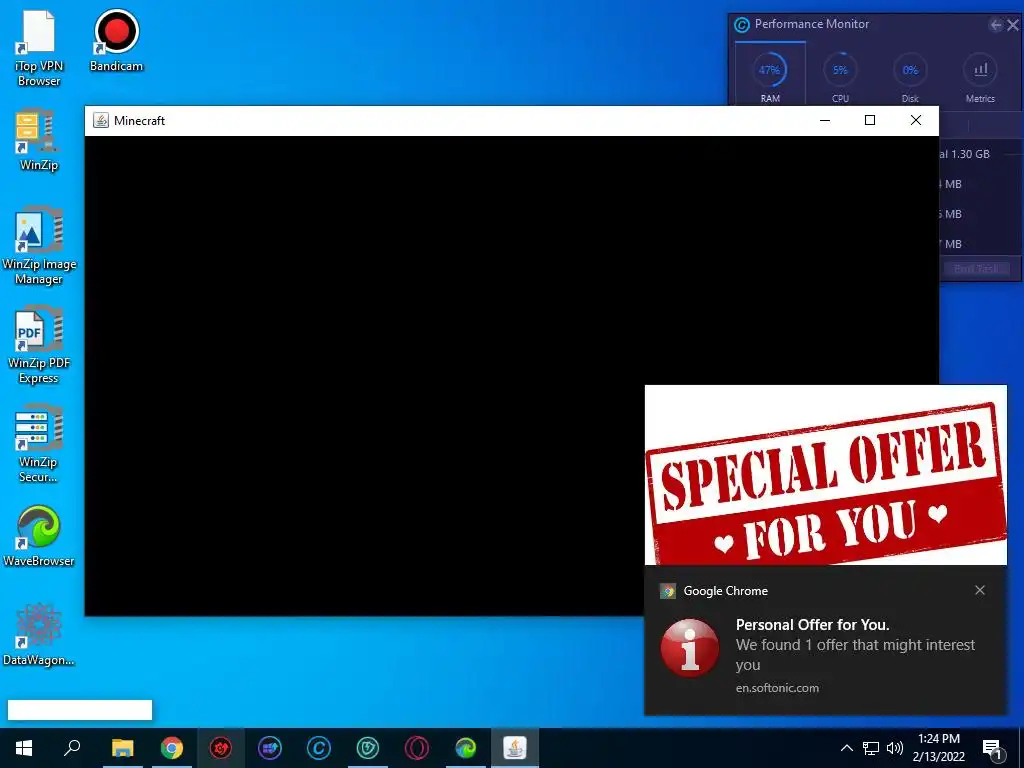
Task: Switch to Google Chrome in the taskbar
Action: coord(172,748)
